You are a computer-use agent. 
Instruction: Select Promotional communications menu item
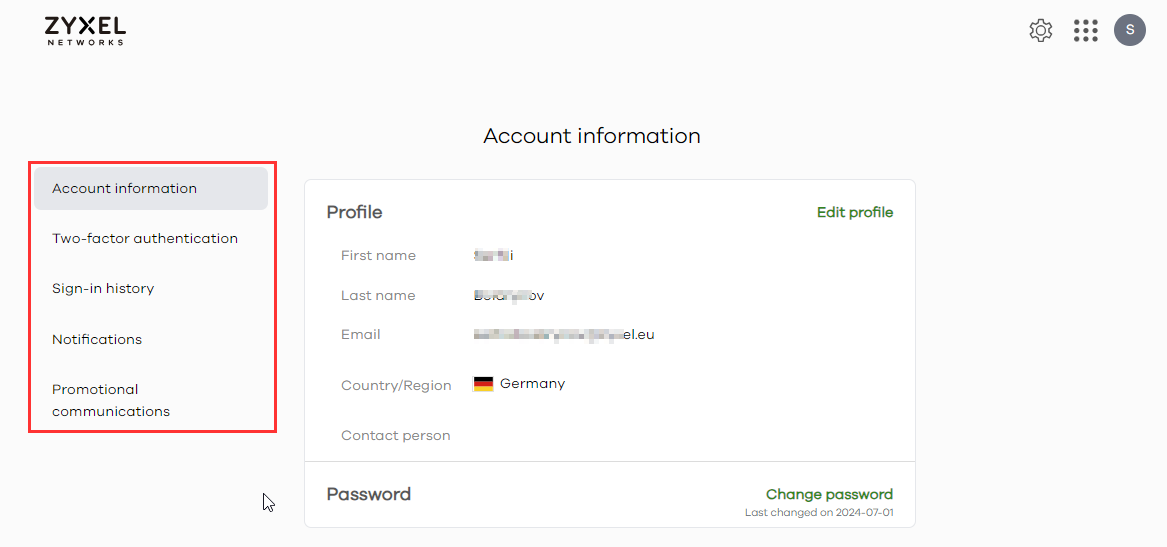[x=111, y=400]
